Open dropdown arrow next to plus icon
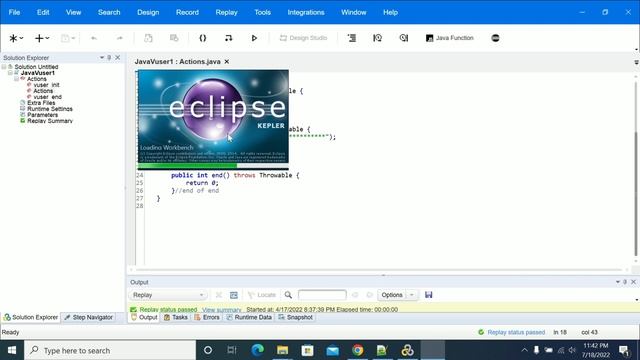Screen dimensions: 640x360 (x=47, y=38)
